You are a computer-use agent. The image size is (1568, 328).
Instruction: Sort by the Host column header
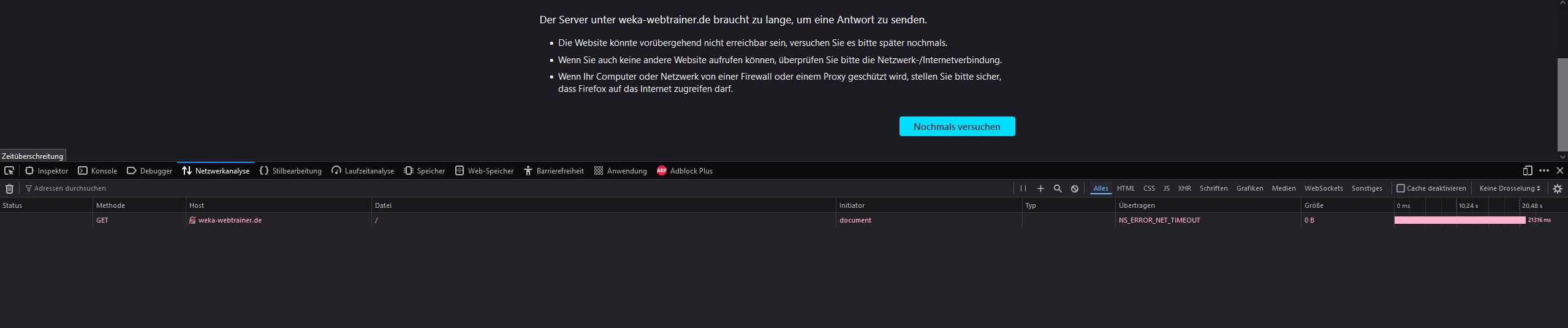pos(279,205)
